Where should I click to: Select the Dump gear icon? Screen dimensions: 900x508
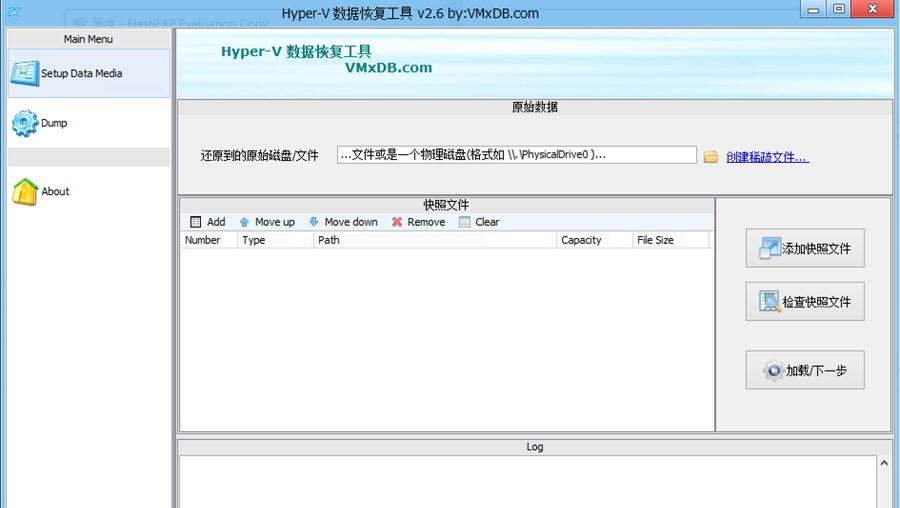click(24, 123)
